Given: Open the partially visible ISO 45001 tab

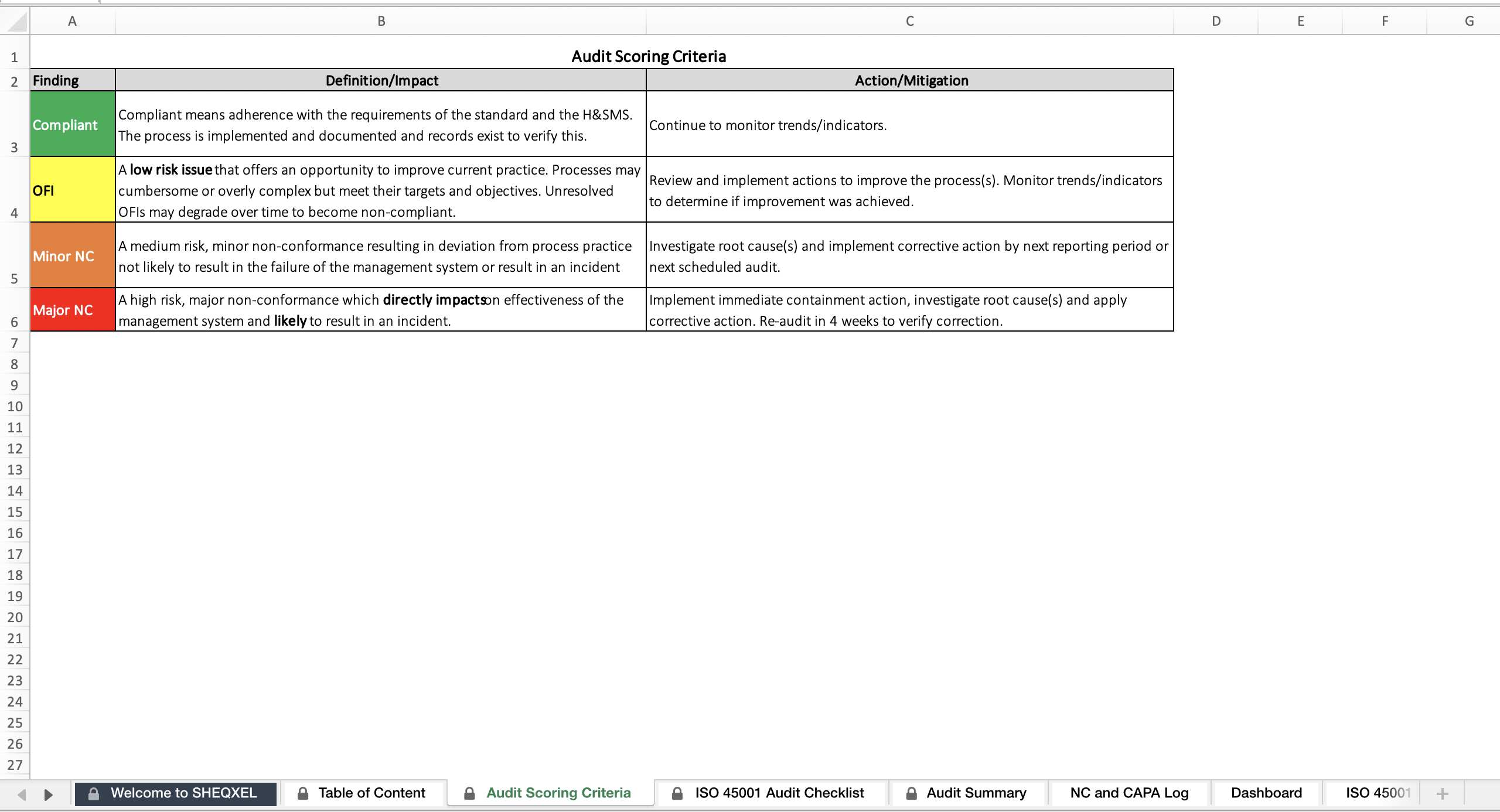Looking at the screenshot, I should [1375, 793].
